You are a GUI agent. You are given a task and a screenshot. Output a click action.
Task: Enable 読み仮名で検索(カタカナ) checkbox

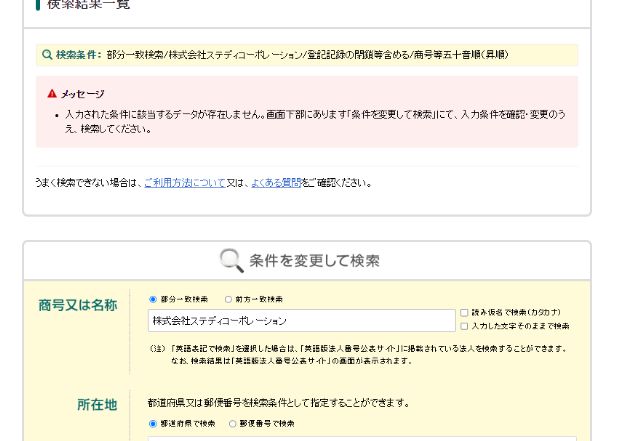click(464, 313)
